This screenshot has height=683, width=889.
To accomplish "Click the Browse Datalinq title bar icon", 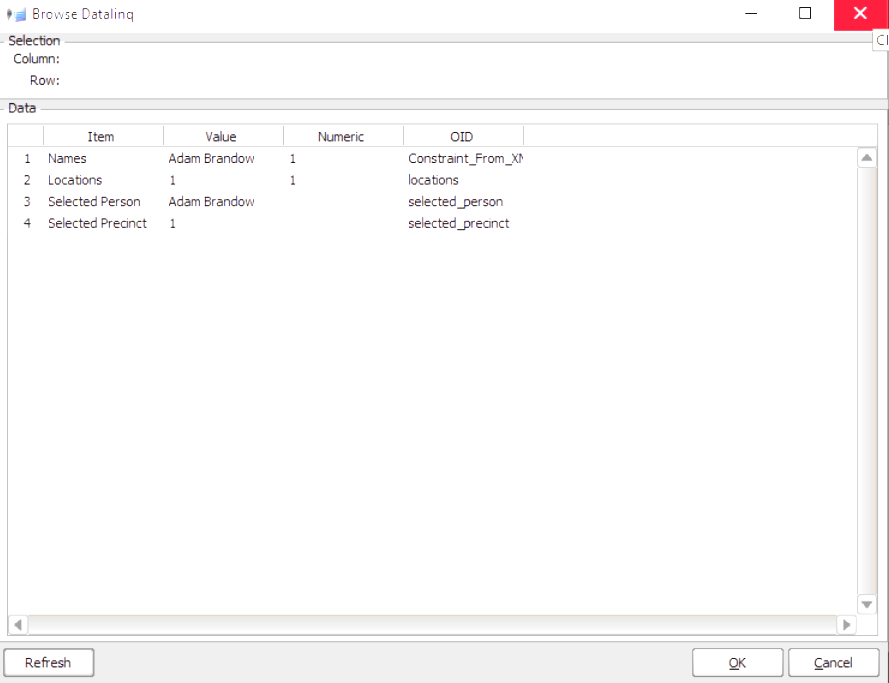I will (16, 15).
